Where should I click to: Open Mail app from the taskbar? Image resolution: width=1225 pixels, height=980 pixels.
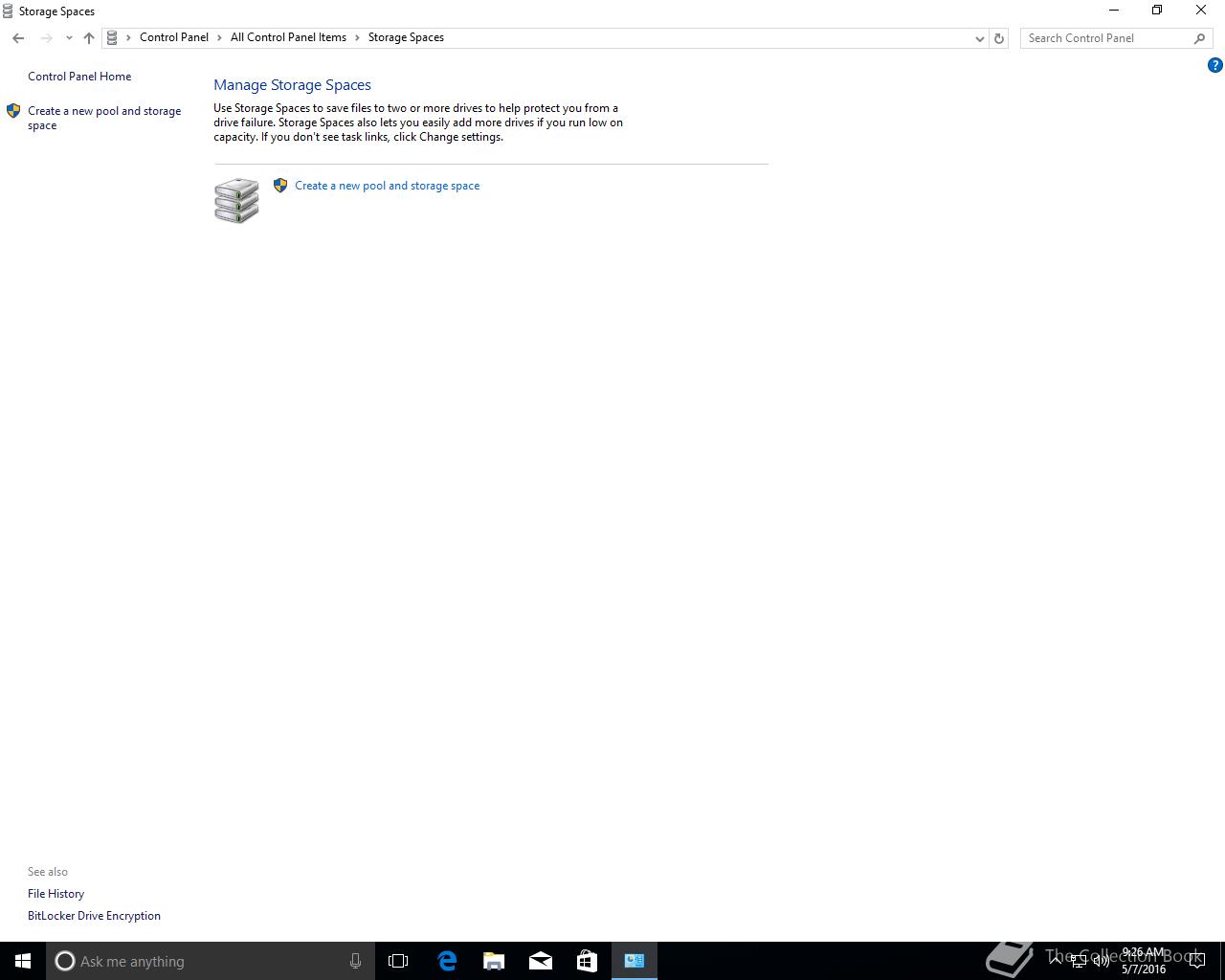[541, 961]
